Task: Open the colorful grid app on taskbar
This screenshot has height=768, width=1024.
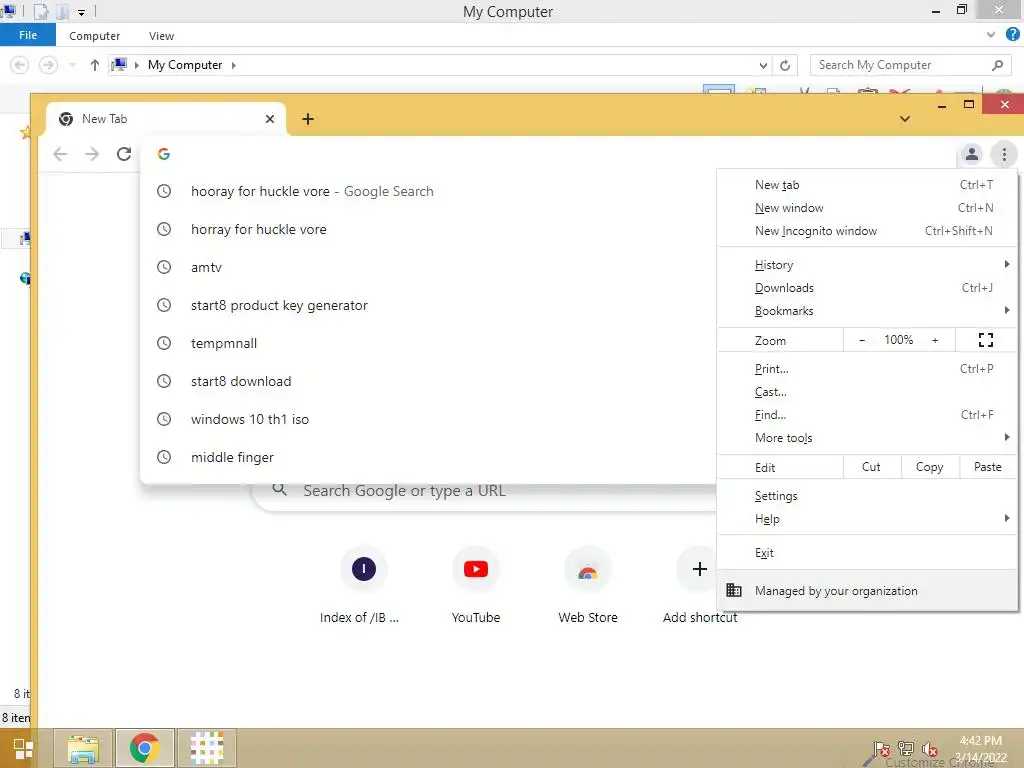Action: point(206,748)
